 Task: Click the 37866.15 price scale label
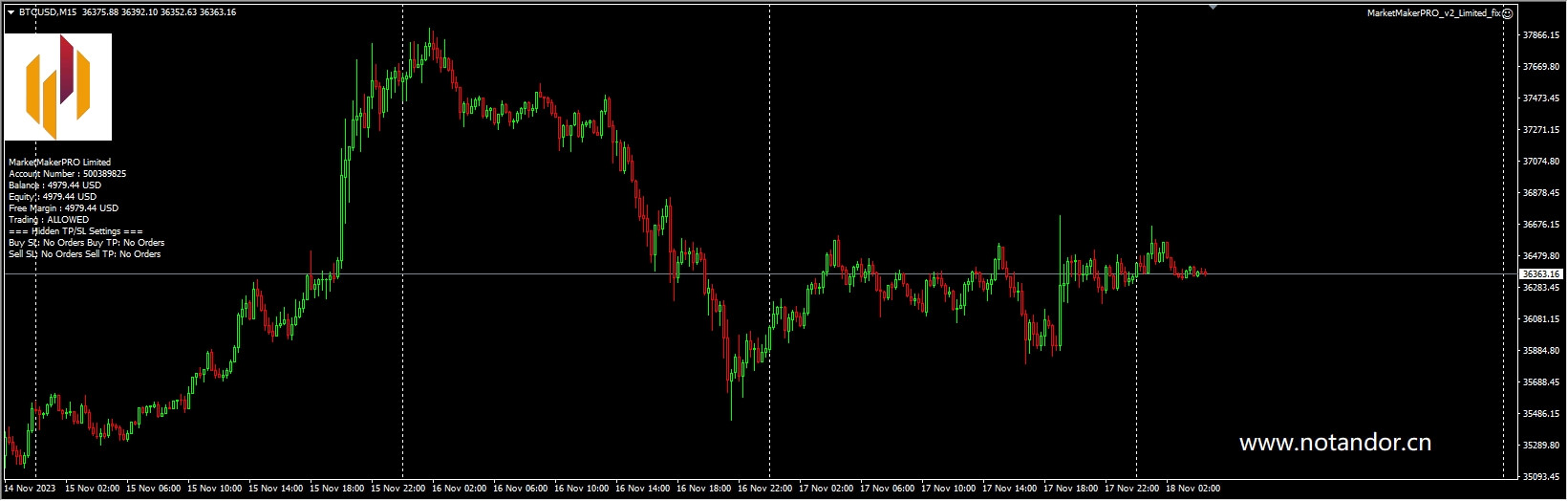point(1540,35)
